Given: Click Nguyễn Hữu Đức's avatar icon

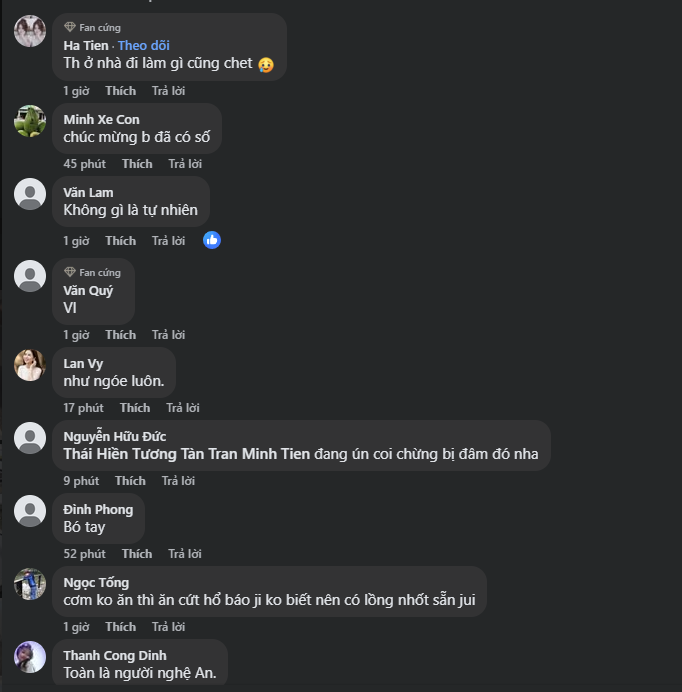Looking at the screenshot, I should [x=30, y=438].
